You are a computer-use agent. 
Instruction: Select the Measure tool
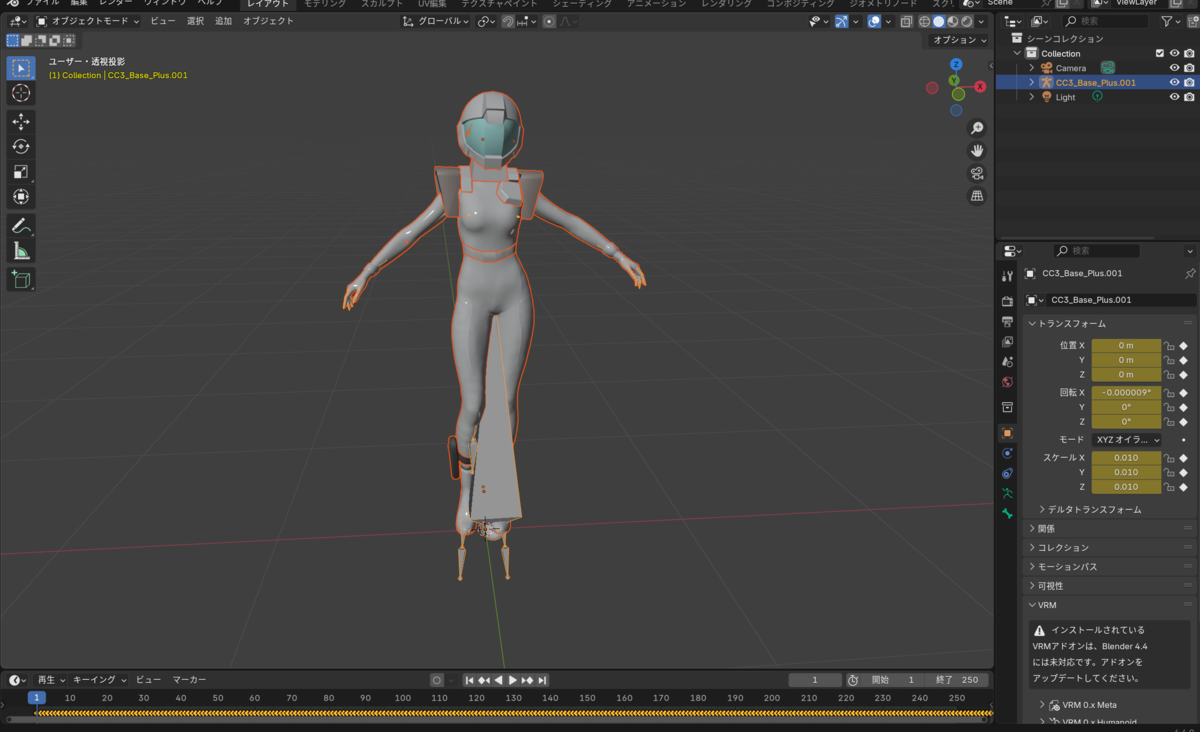[21, 251]
